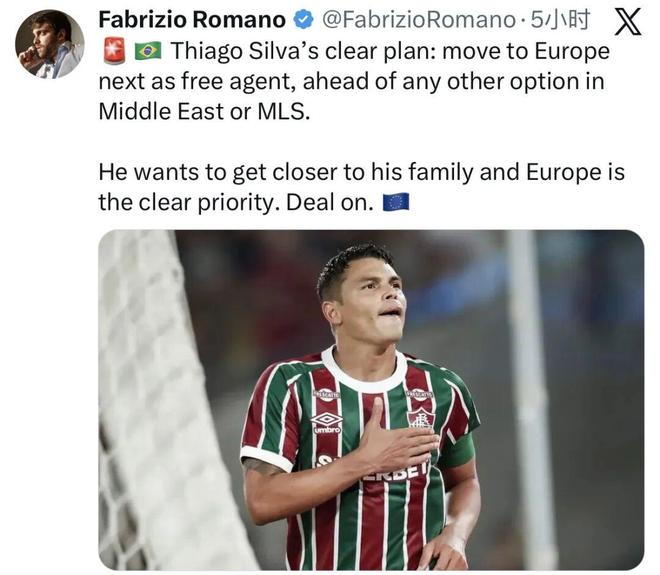660x575 pixels.
Task: Click the Umbro logo on the jersey
Action: [x=327, y=421]
